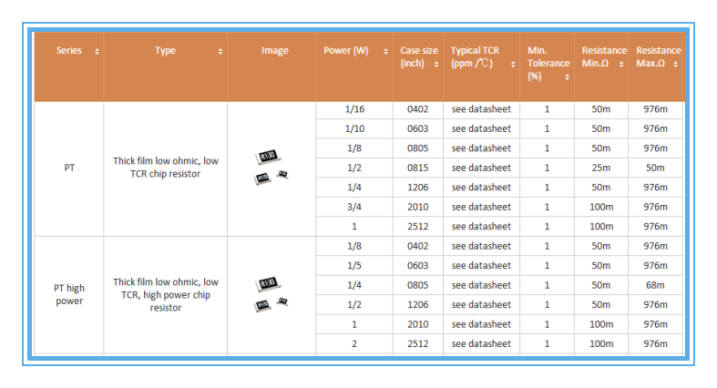Viewport: 717px width, 388px height.
Task: Open see datasheet for PT 2512 1W
Action: pos(481,226)
